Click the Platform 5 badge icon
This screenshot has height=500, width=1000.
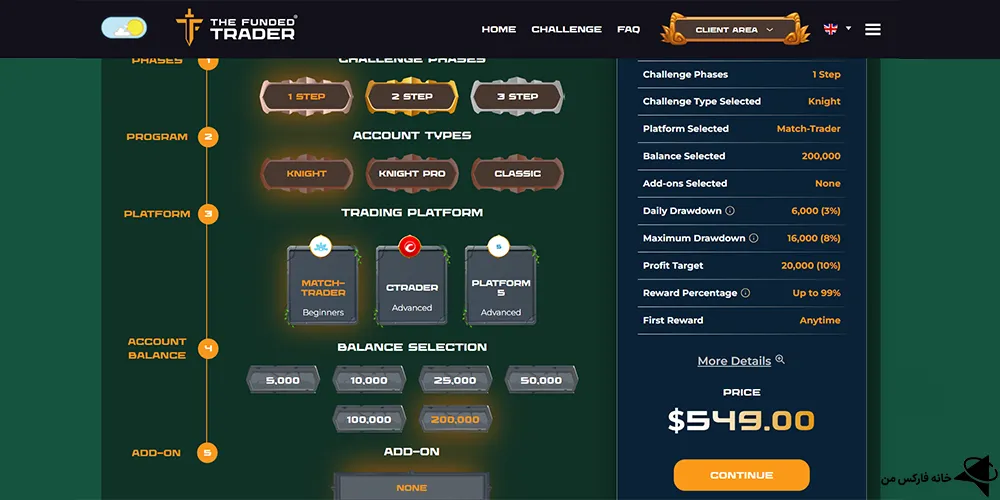coord(498,247)
